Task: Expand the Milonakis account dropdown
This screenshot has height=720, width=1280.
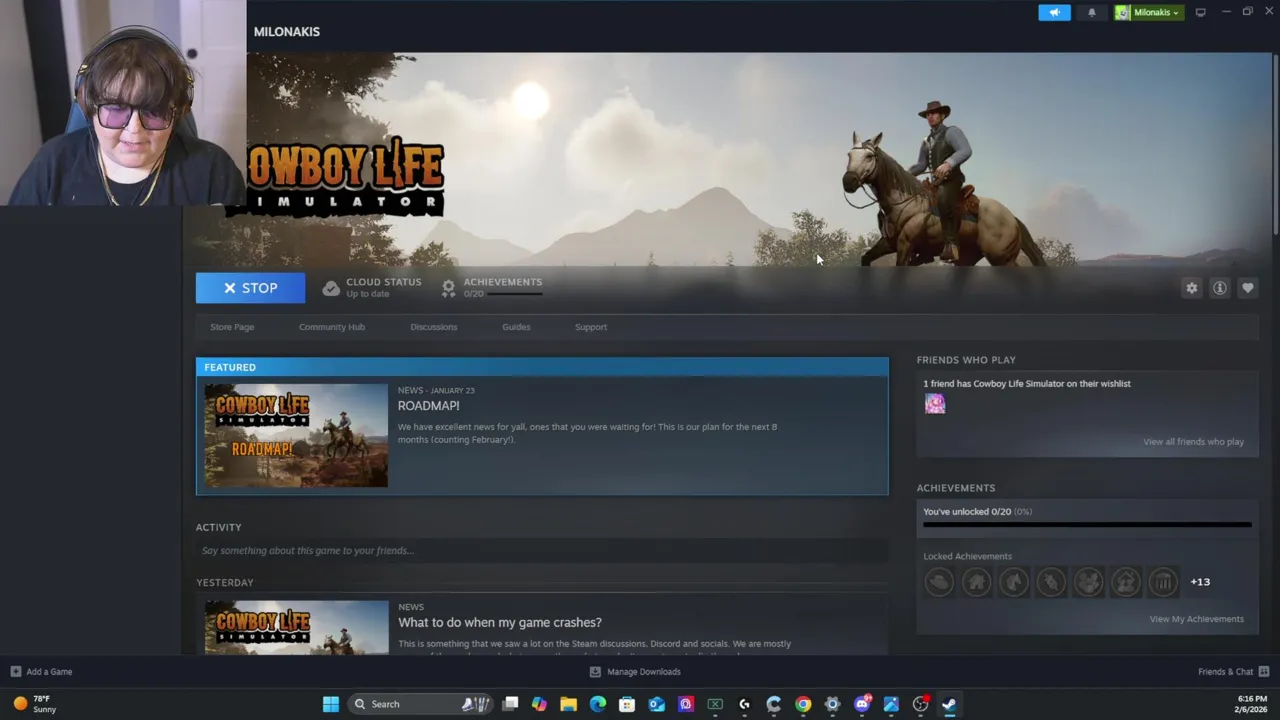Action: pyautogui.click(x=1149, y=12)
